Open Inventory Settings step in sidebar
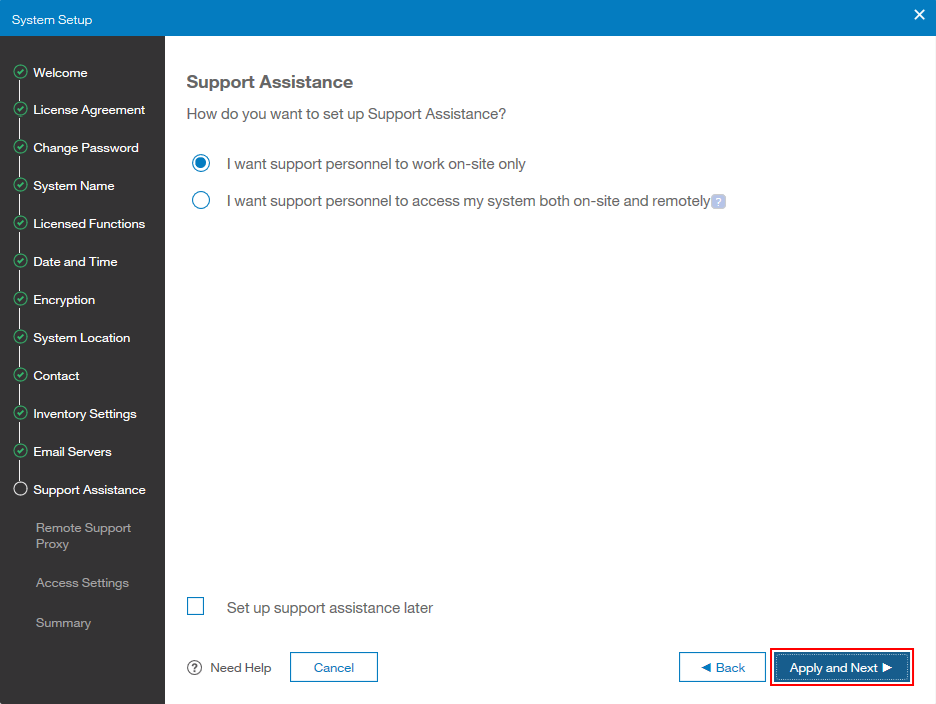The height and width of the screenshot is (704, 936). 85,414
